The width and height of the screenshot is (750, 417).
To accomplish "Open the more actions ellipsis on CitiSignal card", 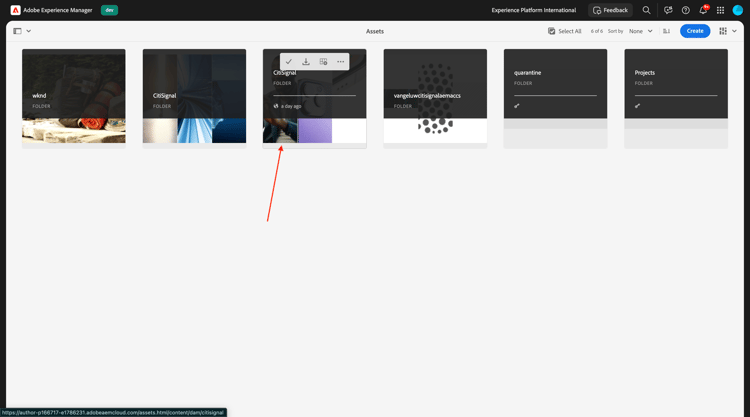I will pos(341,62).
